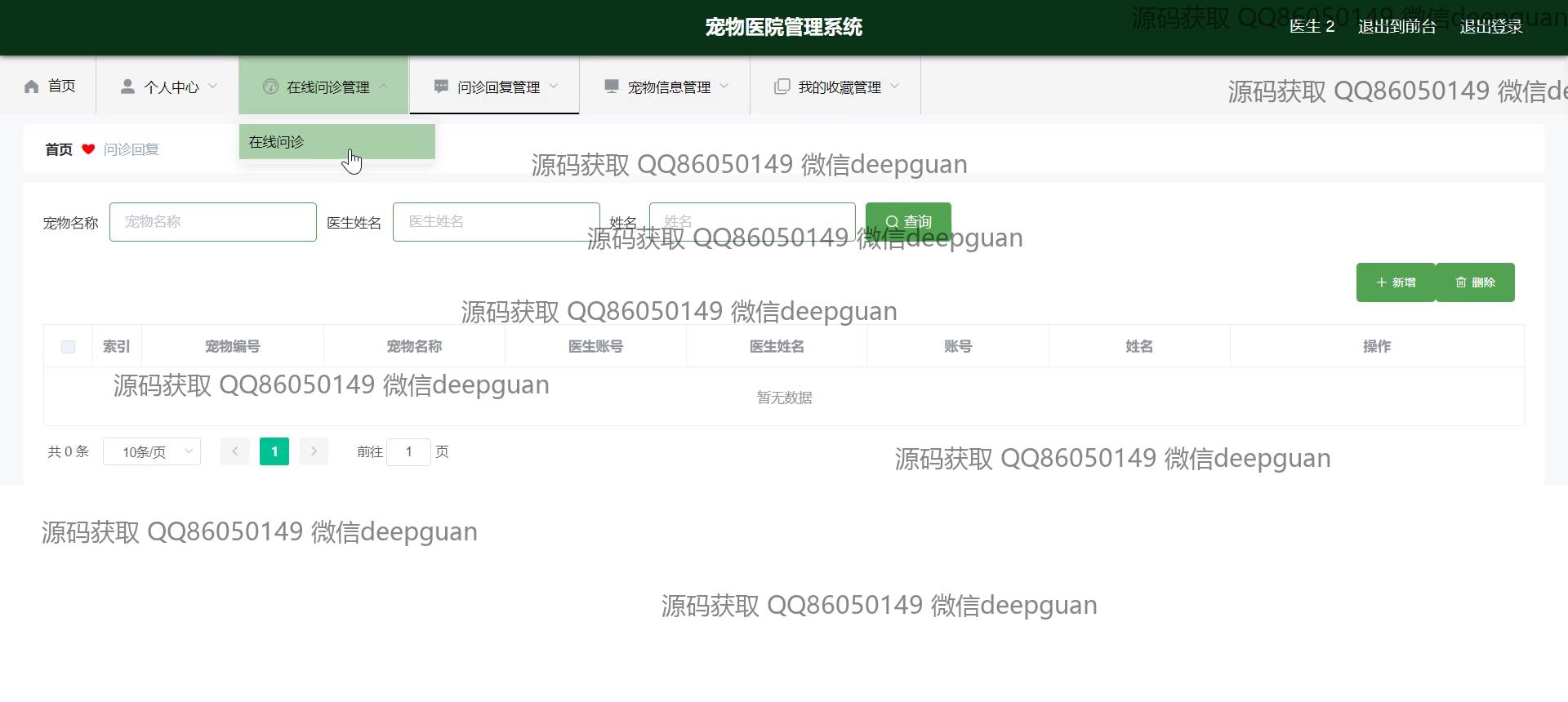Click the red heart breadcrumb icon
The image size is (1568, 702).
point(88,149)
